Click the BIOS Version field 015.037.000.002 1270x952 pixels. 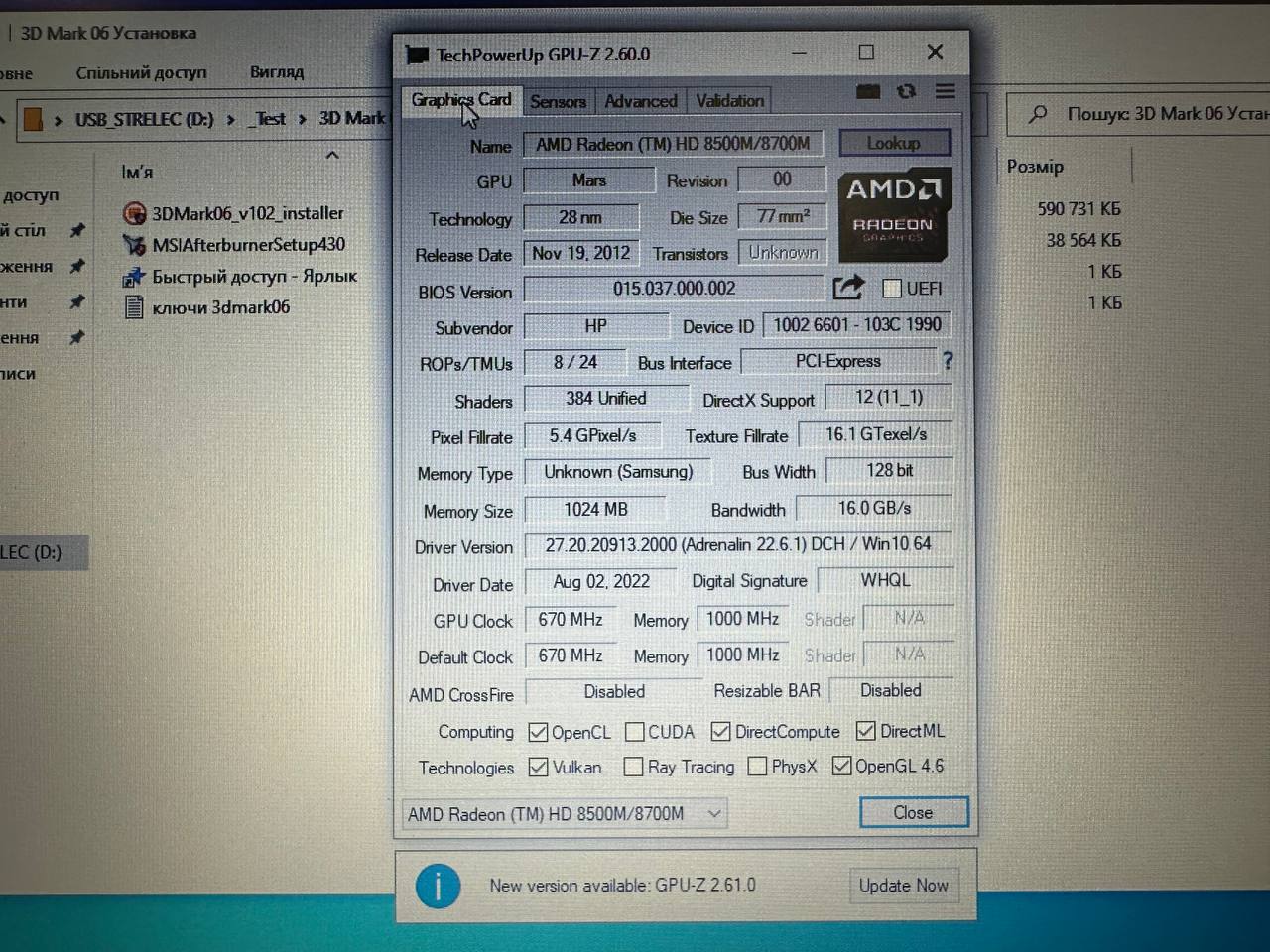(674, 289)
